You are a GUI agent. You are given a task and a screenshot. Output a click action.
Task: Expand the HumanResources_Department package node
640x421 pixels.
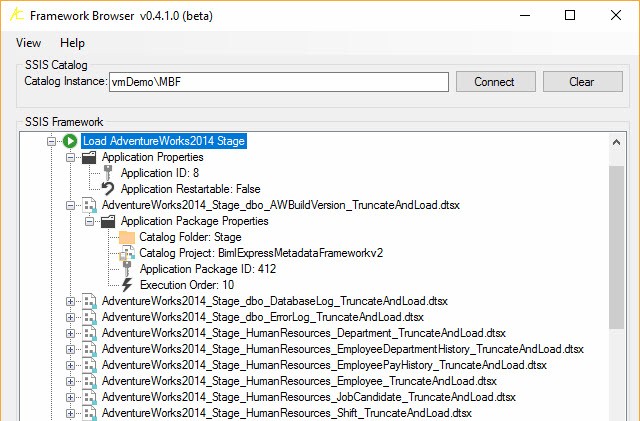pyautogui.click(x=70, y=333)
